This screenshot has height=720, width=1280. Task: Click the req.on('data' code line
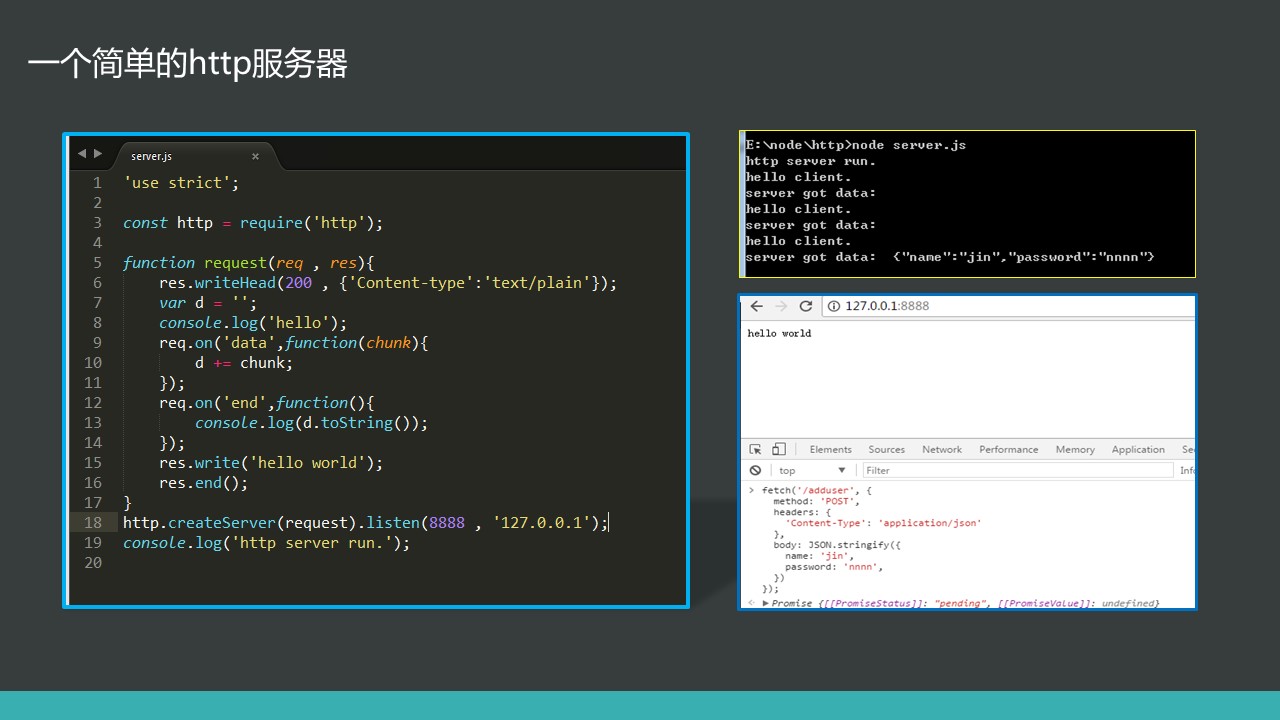[x=293, y=343]
